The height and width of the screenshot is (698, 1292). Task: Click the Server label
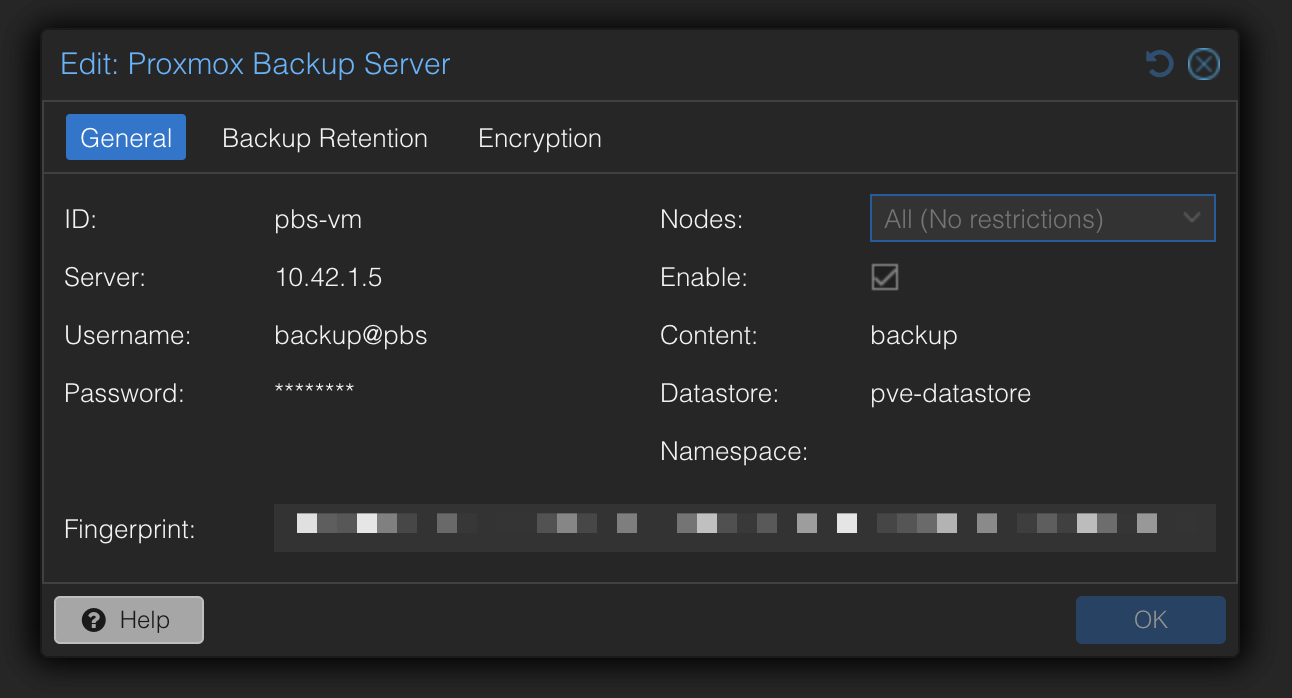point(105,277)
